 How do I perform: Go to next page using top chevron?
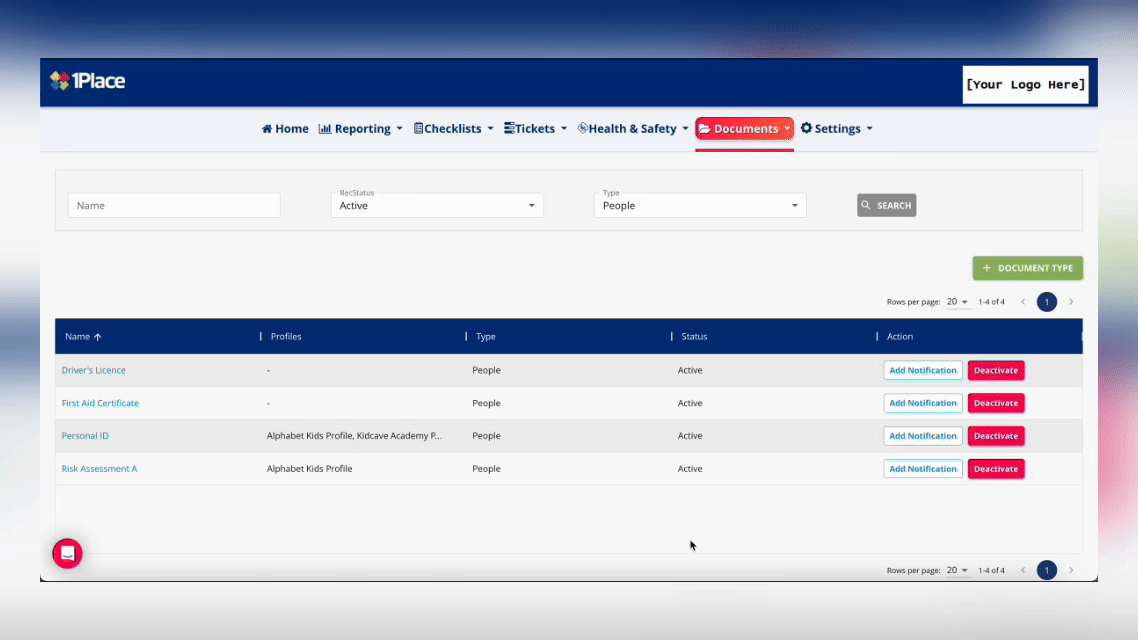(x=1071, y=302)
